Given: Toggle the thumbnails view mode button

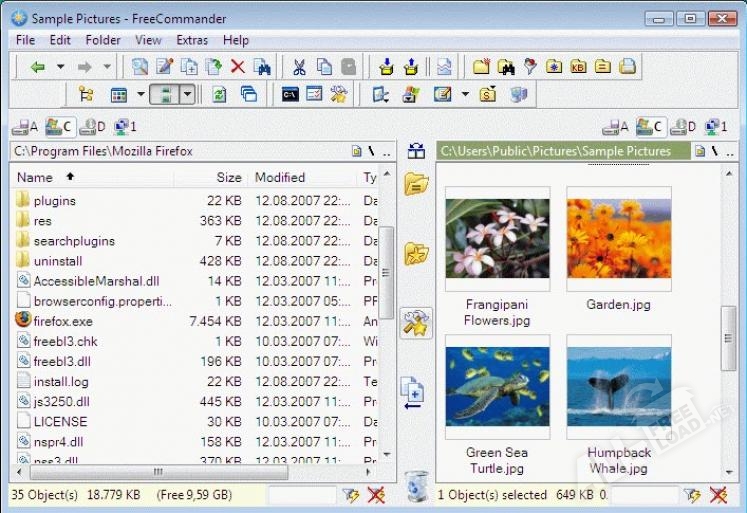Looking at the screenshot, I should pyautogui.click(x=164, y=94).
